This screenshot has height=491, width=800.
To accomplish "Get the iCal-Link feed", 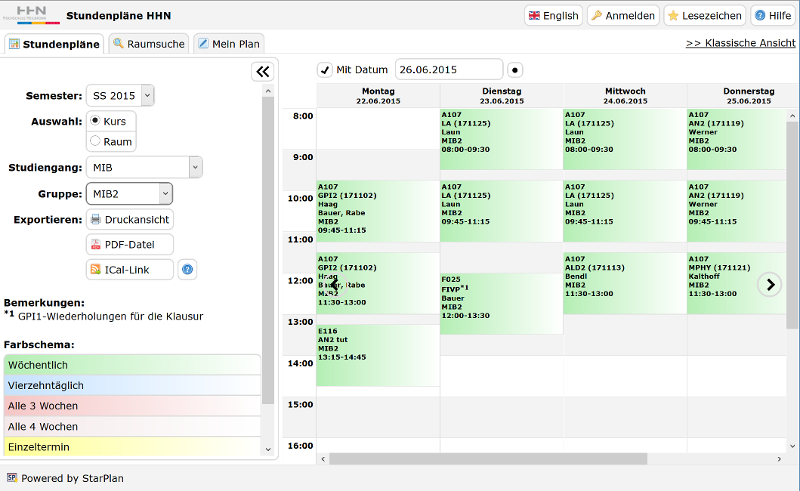I will point(130,269).
